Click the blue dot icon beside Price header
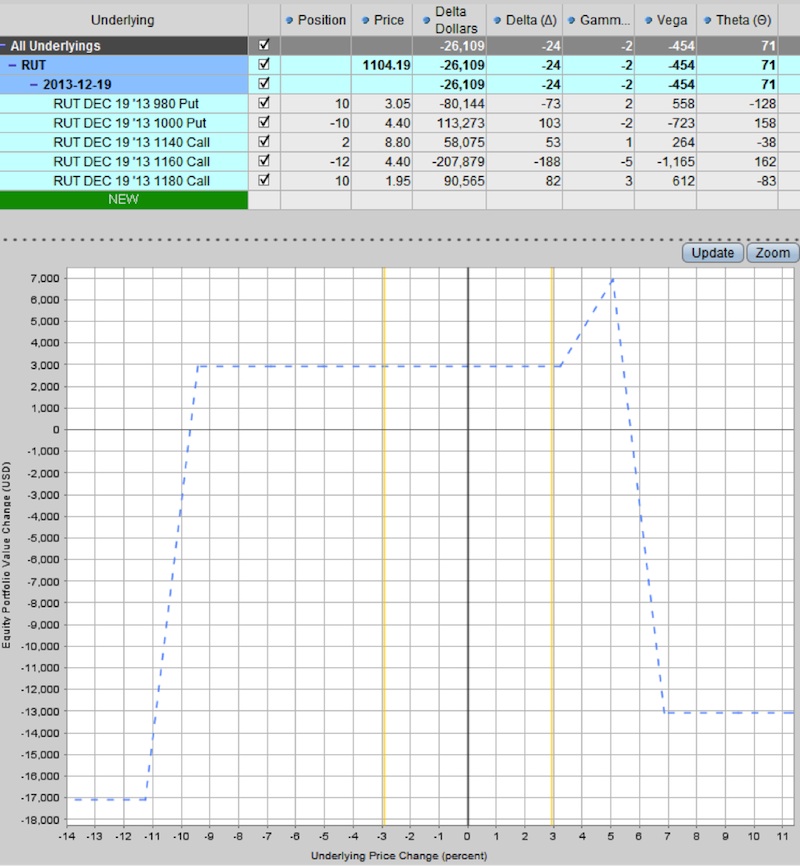This screenshot has width=800, height=866. pos(365,20)
